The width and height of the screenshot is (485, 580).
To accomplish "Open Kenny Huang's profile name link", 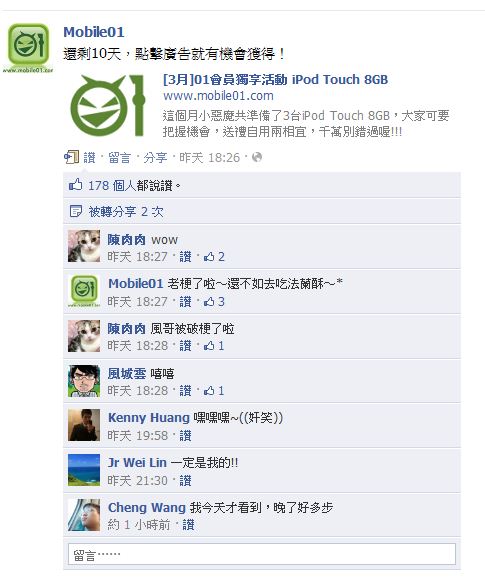I will pyautogui.click(x=149, y=418).
